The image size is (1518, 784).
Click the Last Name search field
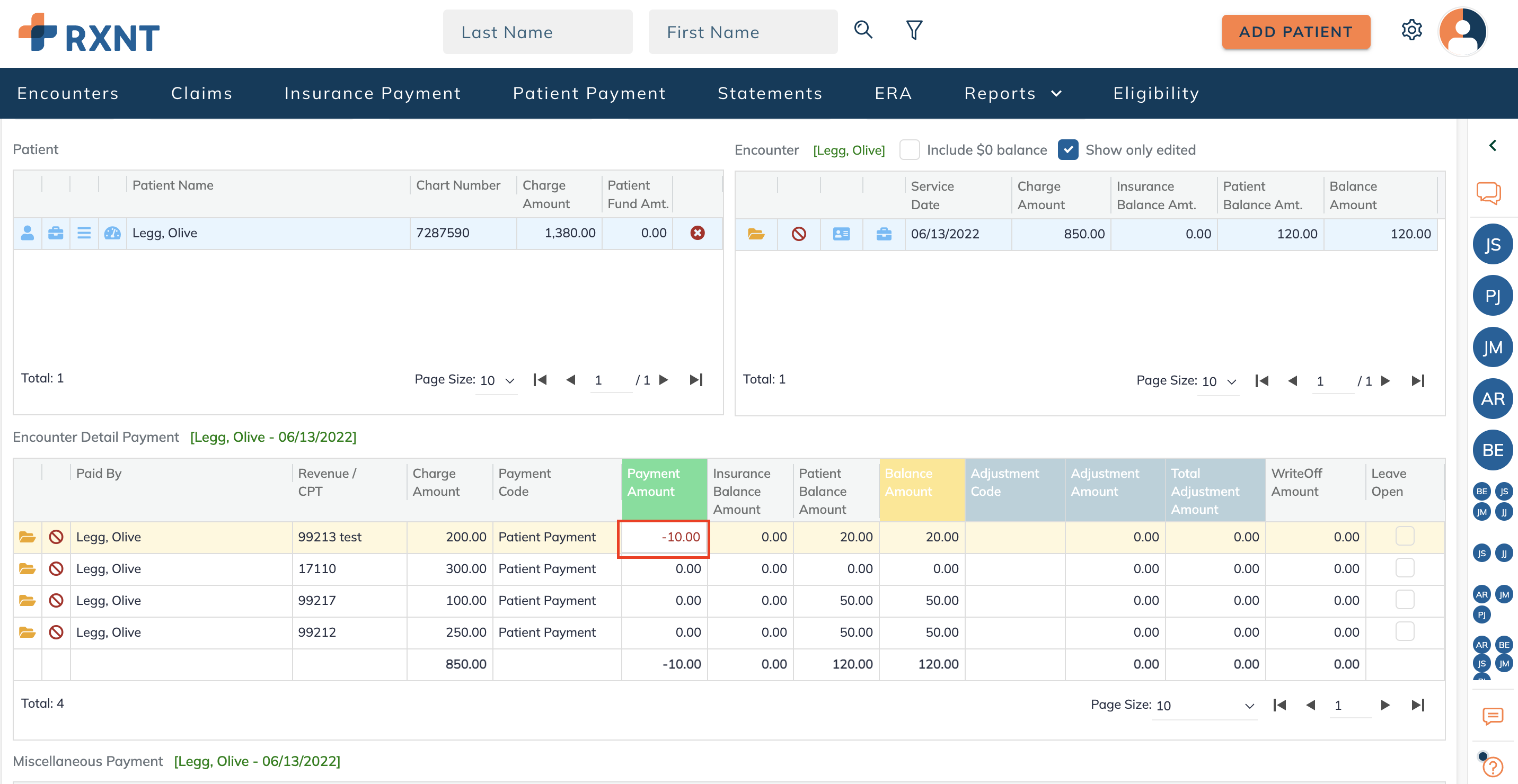pyautogui.click(x=537, y=32)
